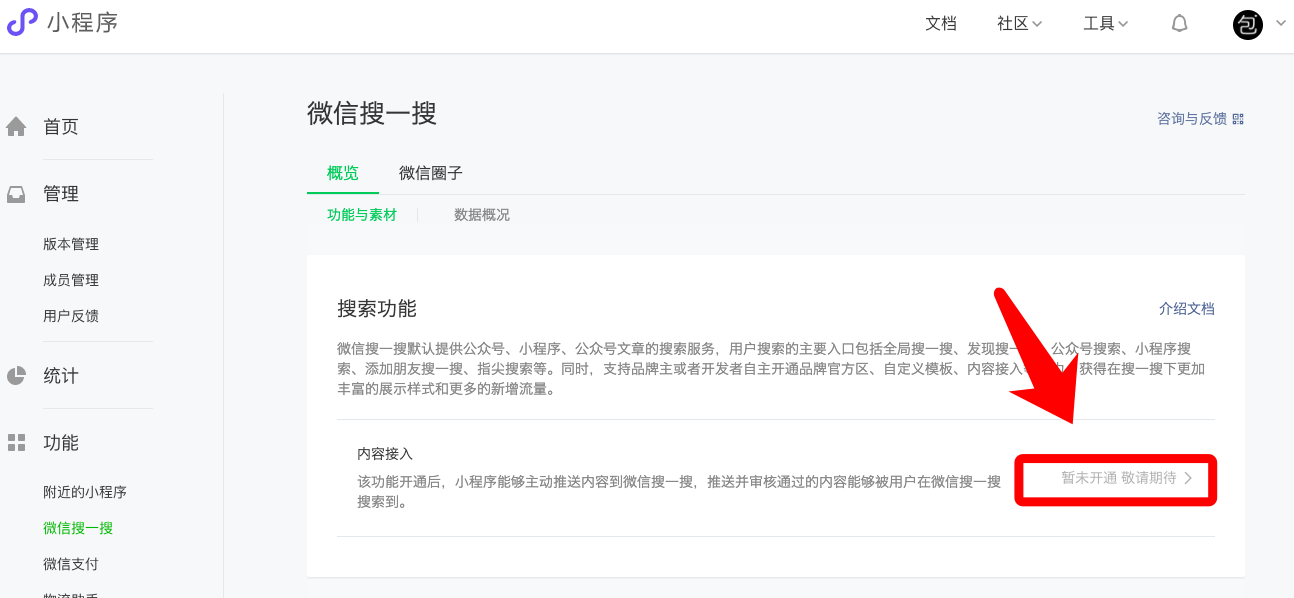Open 文档 in the top navigation
The height and width of the screenshot is (598, 1294).
(941, 24)
